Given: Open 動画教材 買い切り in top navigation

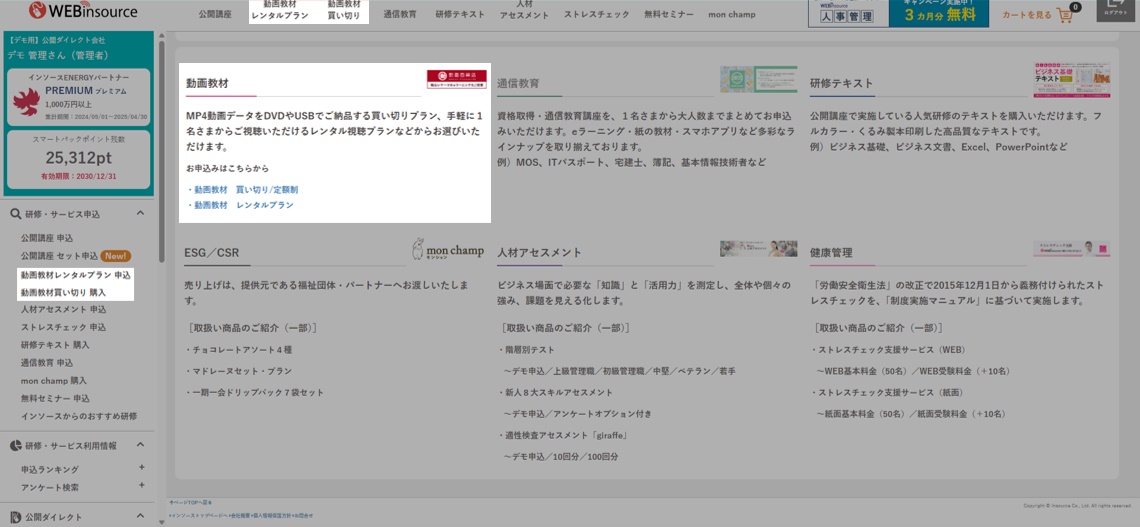Looking at the screenshot, I should [344, 10].
